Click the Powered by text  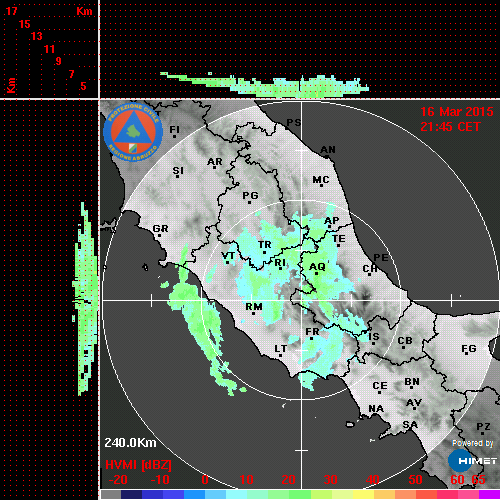tap(473, 443)
